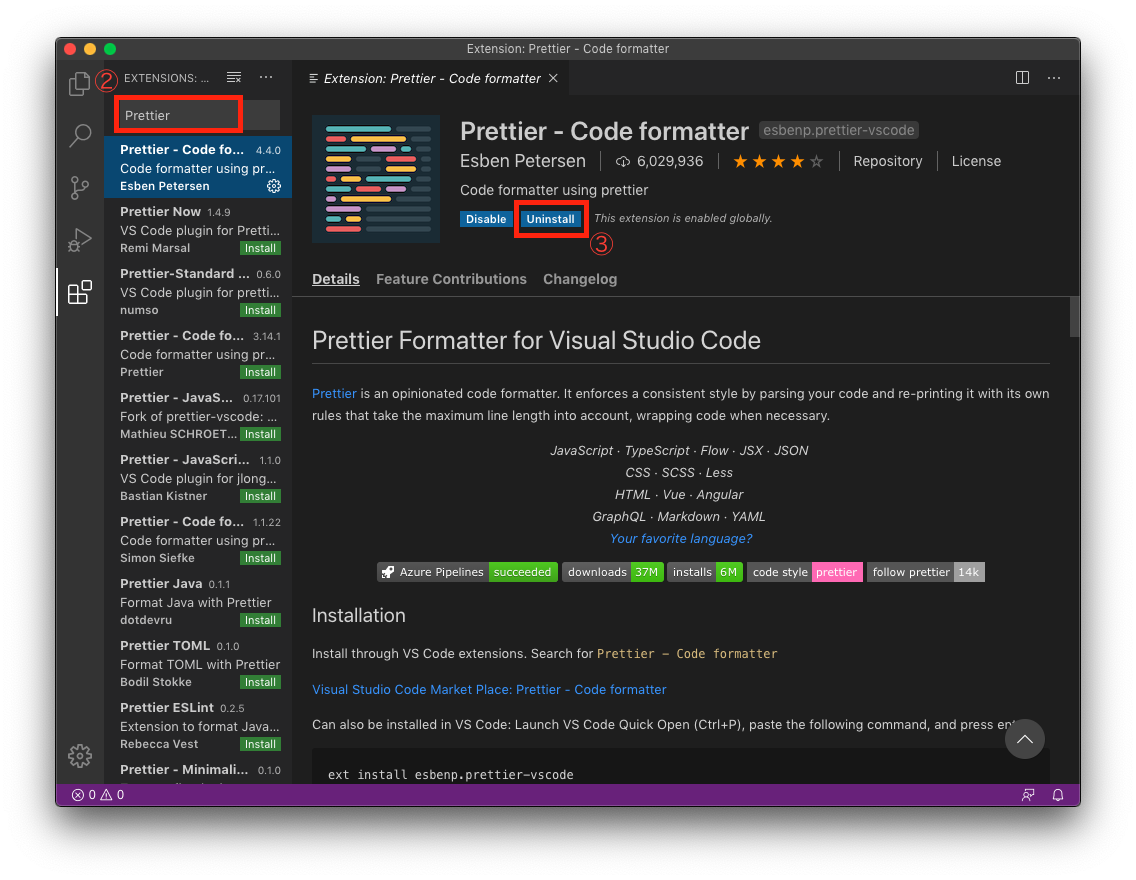Screen dimensions: 1136x880
Task: Clear extensions search results icon
Action: pyautogui.click(x=234, y=77)
